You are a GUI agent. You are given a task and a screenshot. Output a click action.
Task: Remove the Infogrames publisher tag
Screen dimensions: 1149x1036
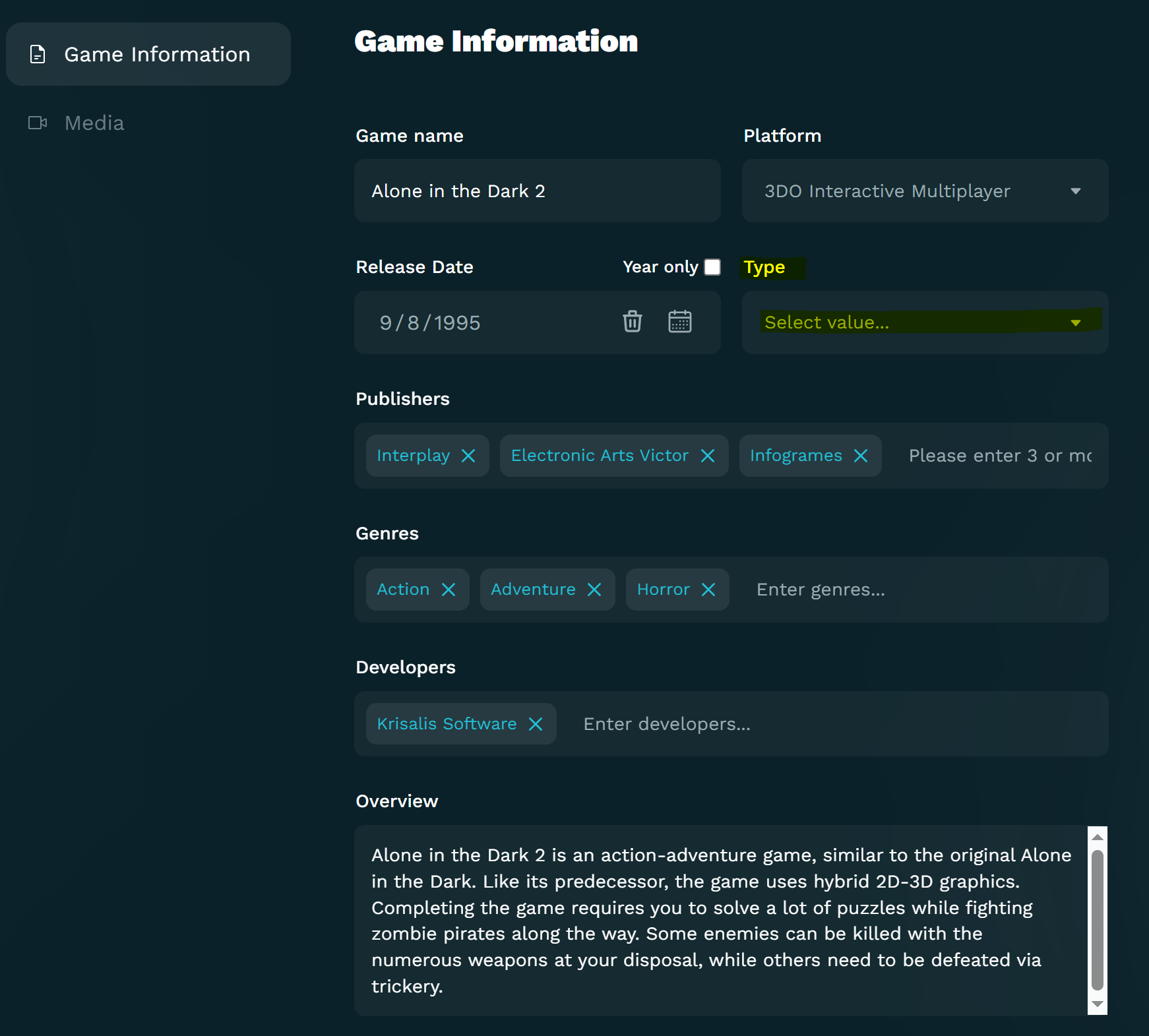point(861,456)
